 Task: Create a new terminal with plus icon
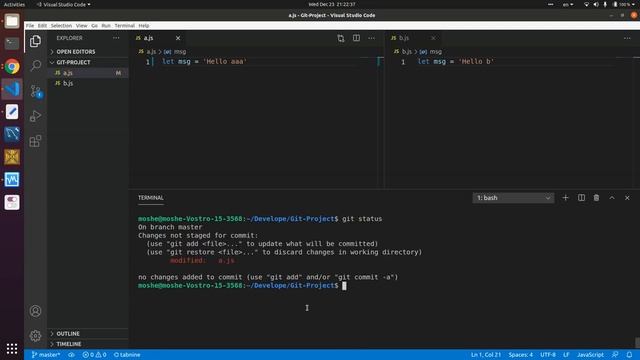coord(565,198)
